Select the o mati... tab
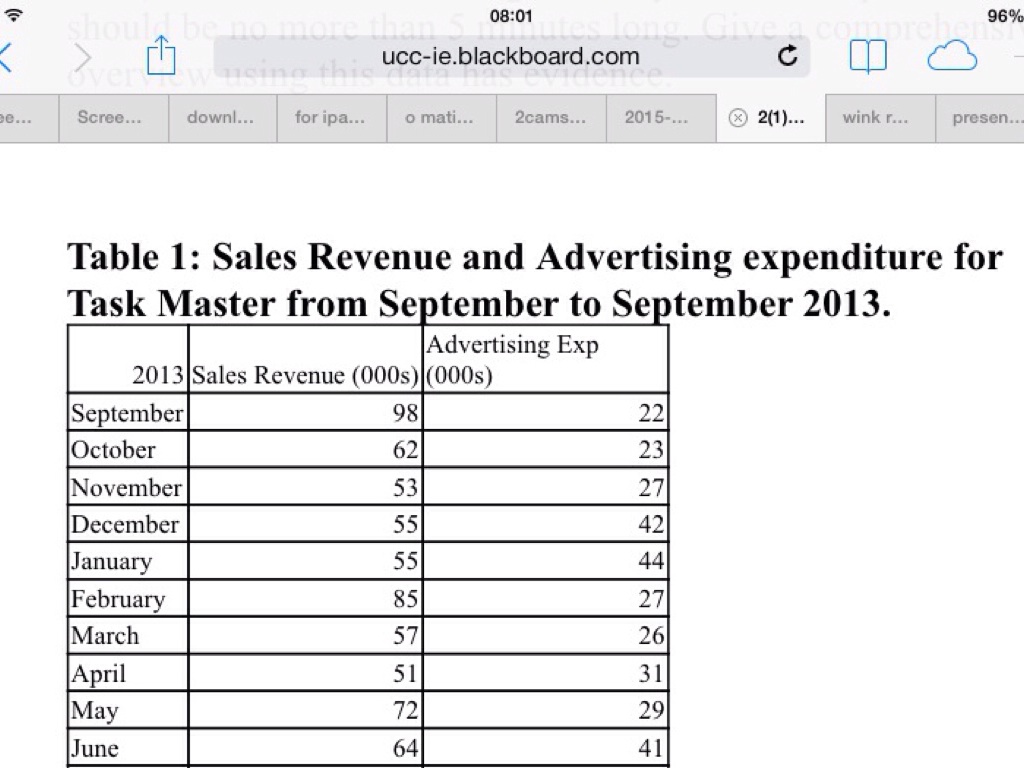Image resolution: width=1024 pixels, height=768 pixels. coord(439,118)
